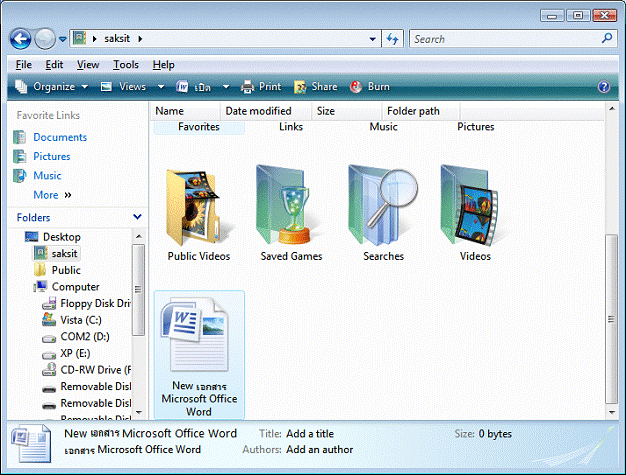Sort by the Size column header
The width and height of the screenshot is (626, 475).
347,111
